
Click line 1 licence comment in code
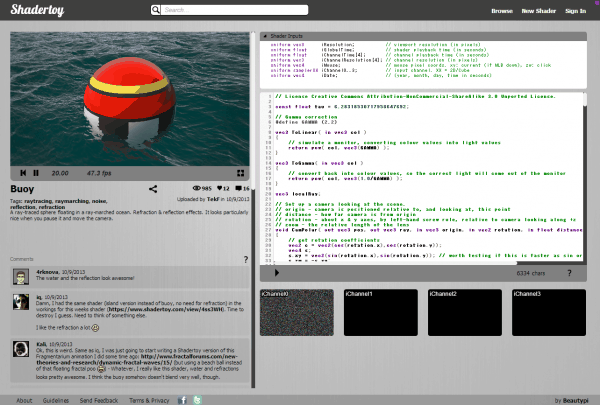(x=415, y=96)
